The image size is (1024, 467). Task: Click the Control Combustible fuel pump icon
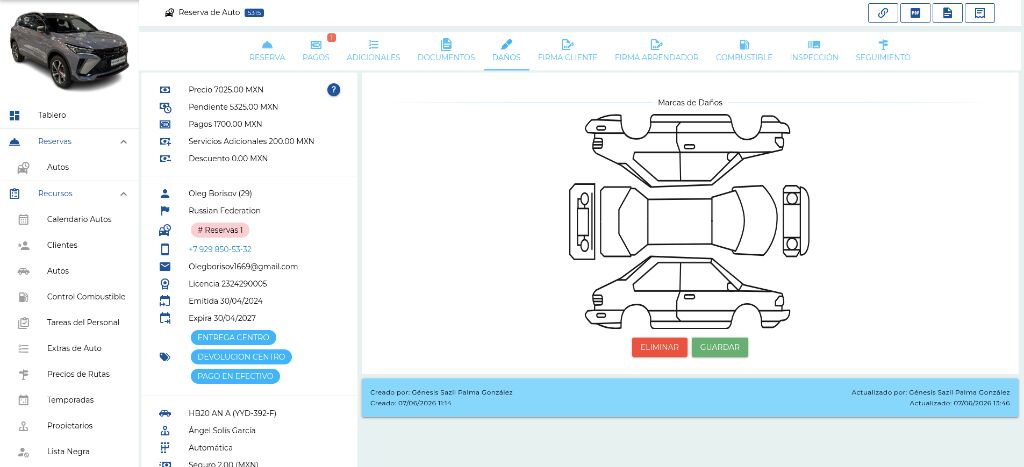point(24,297)
